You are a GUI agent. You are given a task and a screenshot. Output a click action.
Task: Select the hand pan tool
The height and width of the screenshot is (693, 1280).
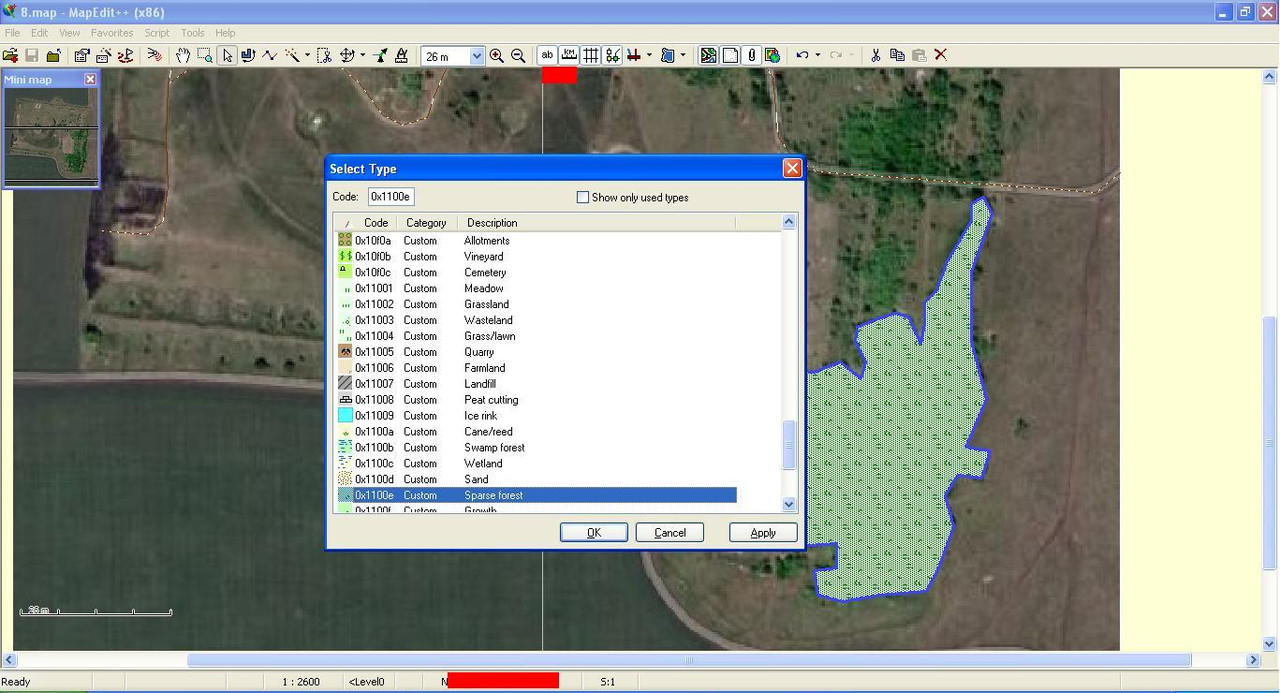coord(183,56)
